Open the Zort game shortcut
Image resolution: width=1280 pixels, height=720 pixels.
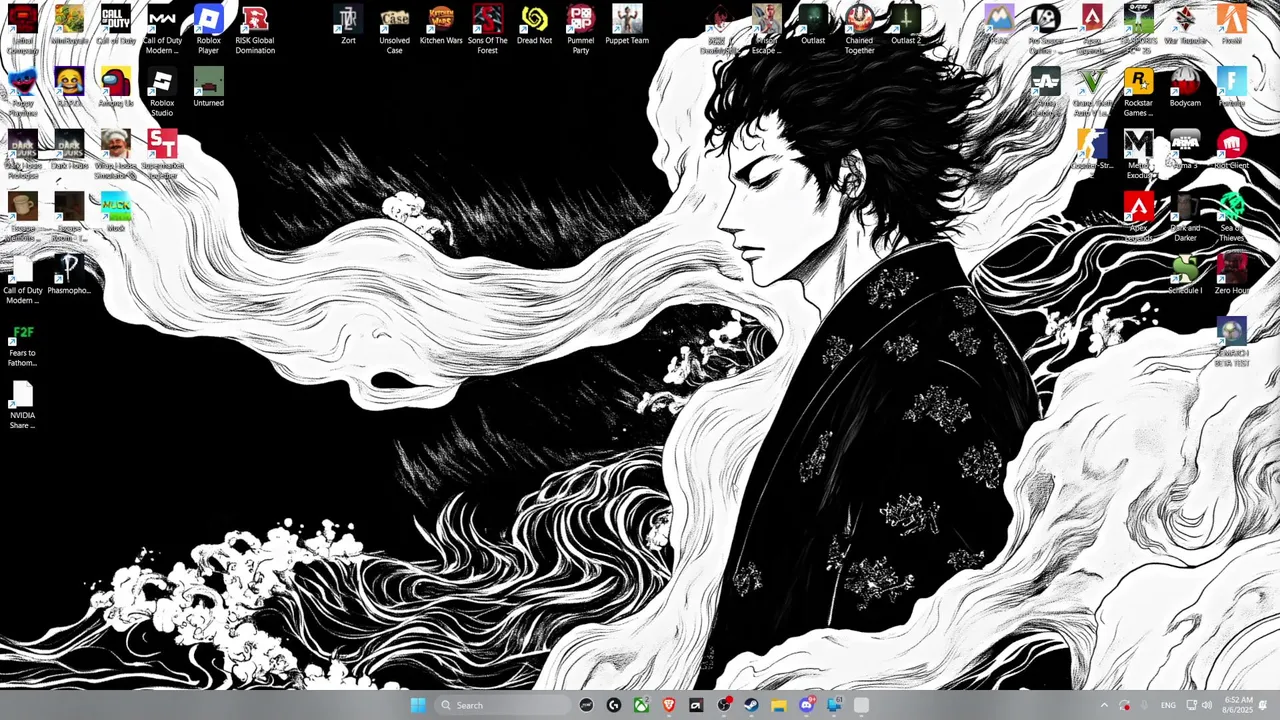pos(348,25)
